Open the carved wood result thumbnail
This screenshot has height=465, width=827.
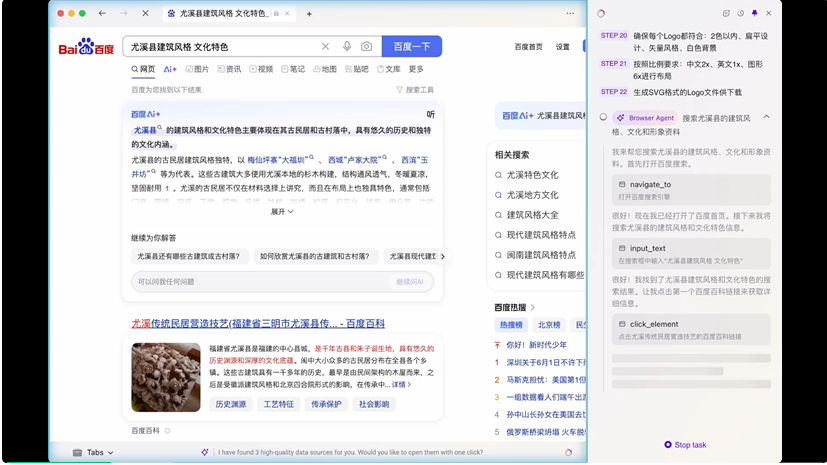click(x=166, y=377)
